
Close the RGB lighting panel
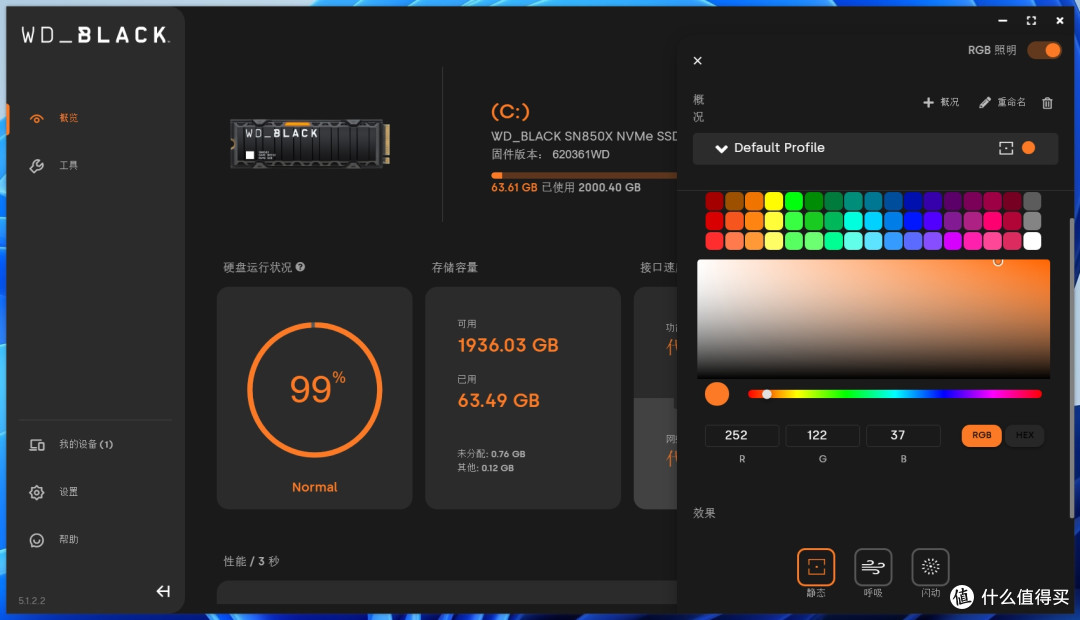point(698,61)
